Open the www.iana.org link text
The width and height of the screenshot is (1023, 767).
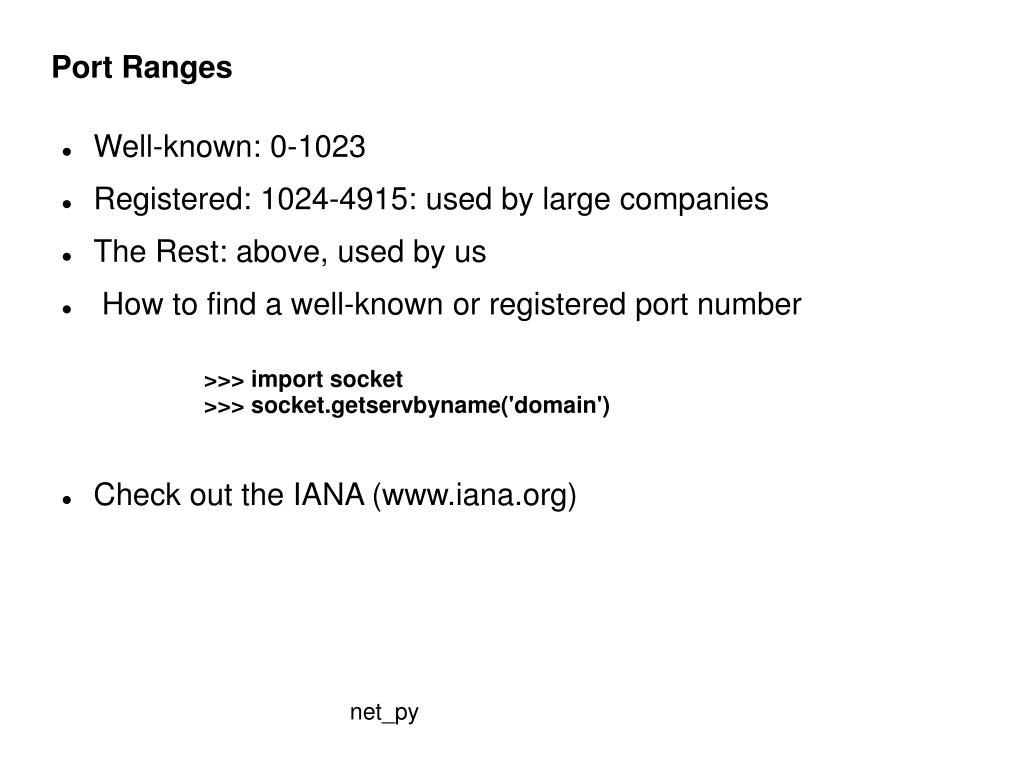coord(474,495)
